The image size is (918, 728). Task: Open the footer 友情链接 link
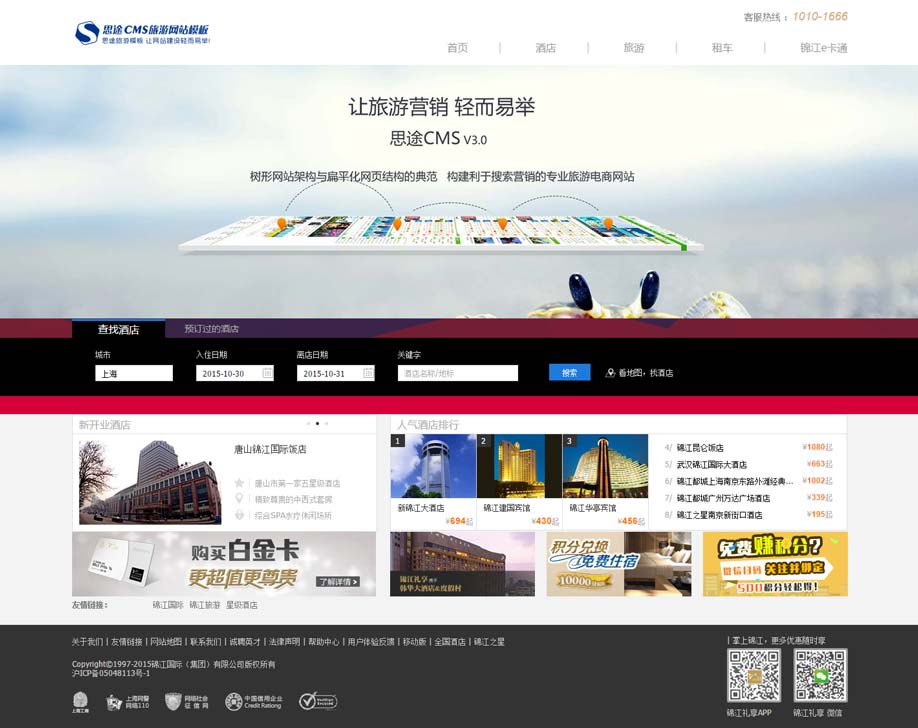[126, 642]
